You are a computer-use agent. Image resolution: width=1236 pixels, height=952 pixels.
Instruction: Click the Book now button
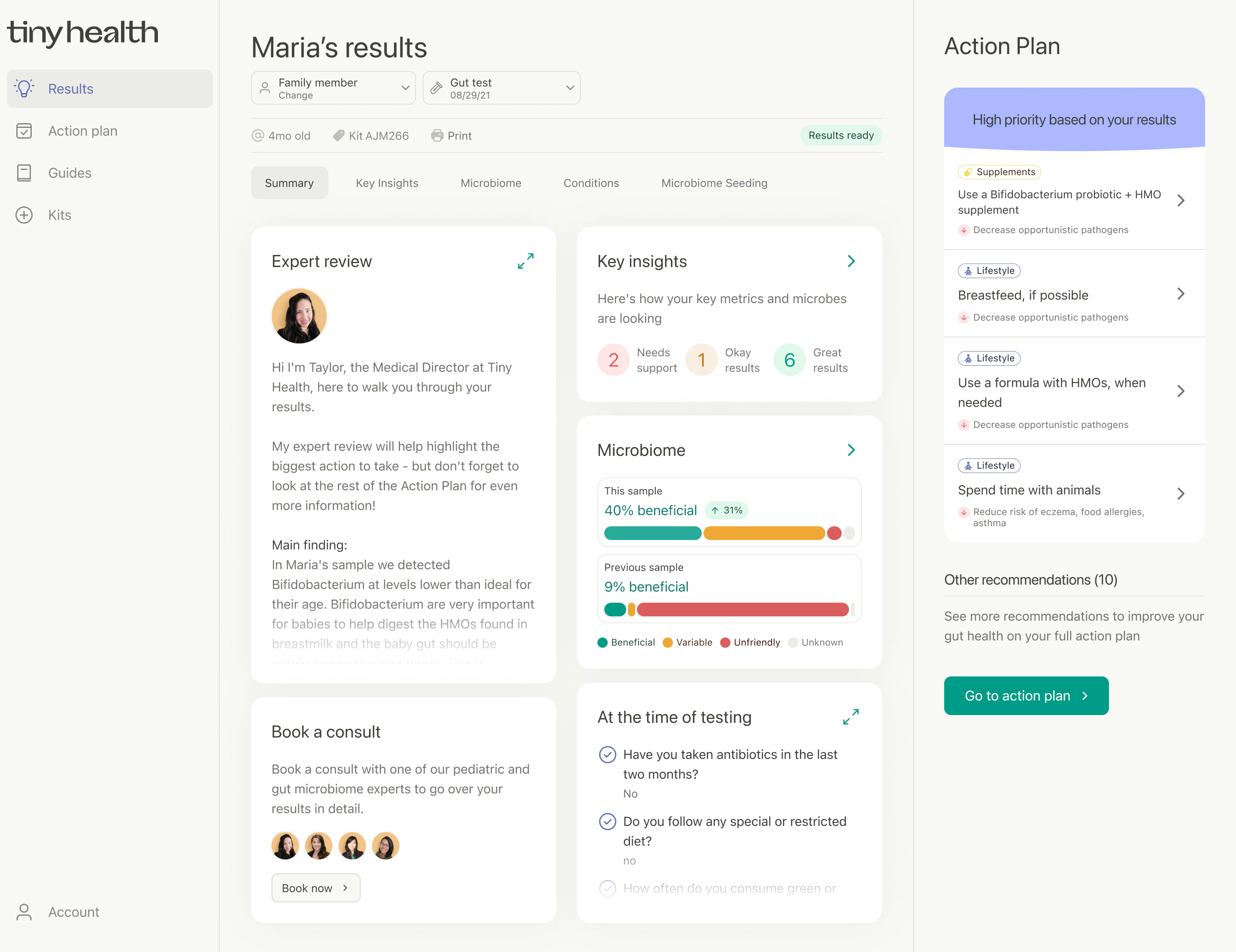(x=316, y=888)
